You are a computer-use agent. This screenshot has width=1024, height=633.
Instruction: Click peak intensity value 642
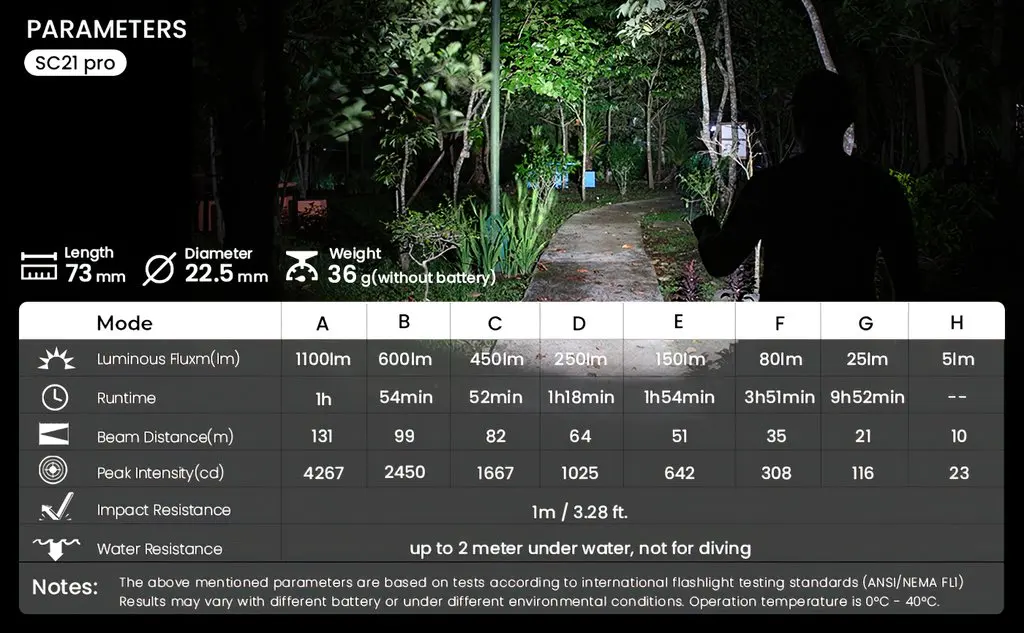point(679,474)
